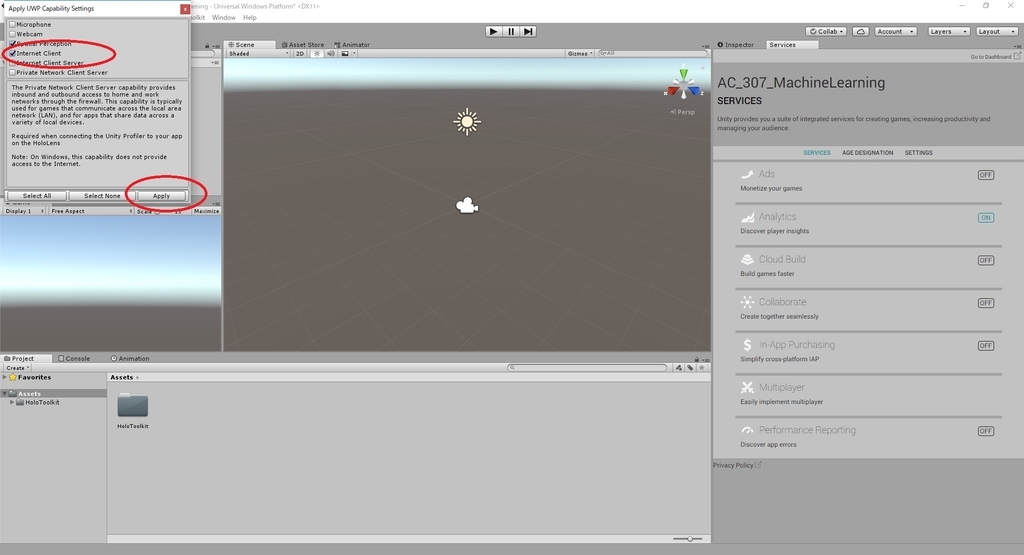1024x555 pixels.
Task: Select the SETTINGS services tab
Action: click(x=918, y=153)
